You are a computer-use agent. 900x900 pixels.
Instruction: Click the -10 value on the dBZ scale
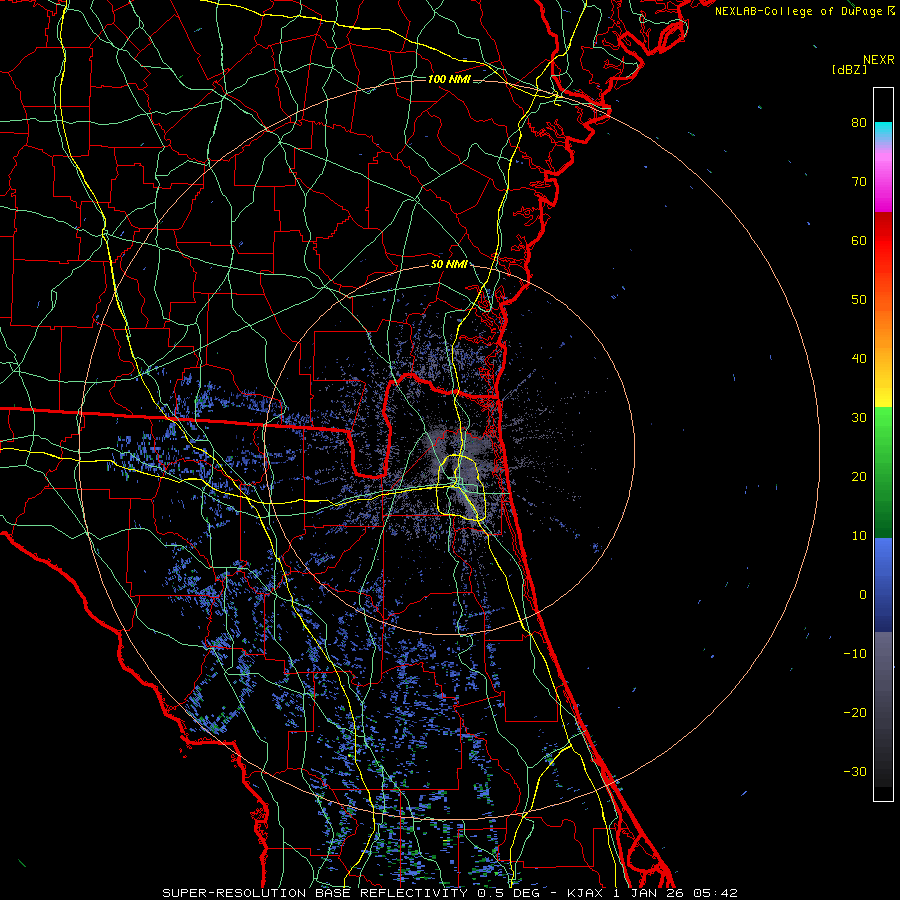(855, 654)
